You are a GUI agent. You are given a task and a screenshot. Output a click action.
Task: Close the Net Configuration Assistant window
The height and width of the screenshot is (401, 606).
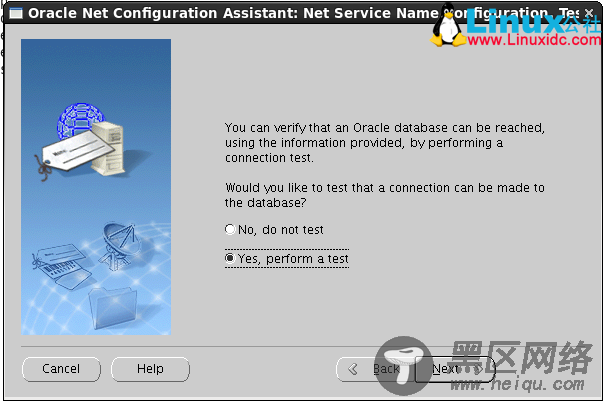(589, 14)
